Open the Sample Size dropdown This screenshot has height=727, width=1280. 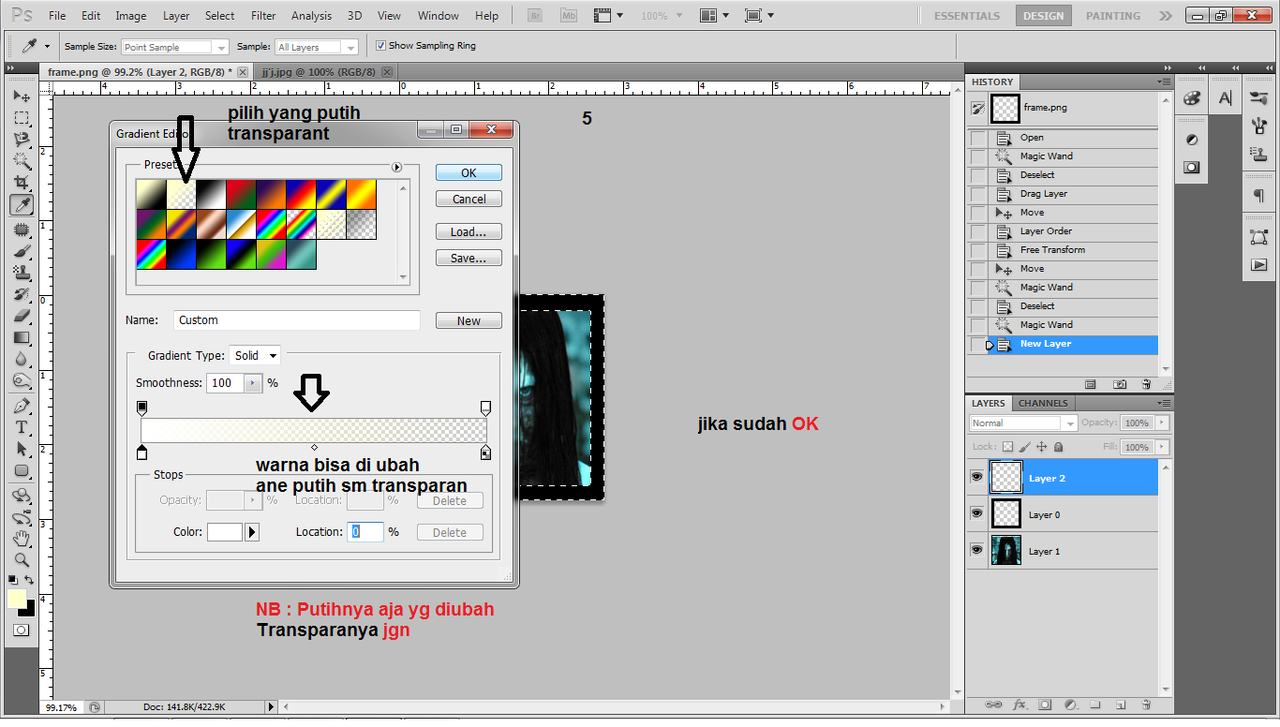pyautogui.click(x=175, y=47)
